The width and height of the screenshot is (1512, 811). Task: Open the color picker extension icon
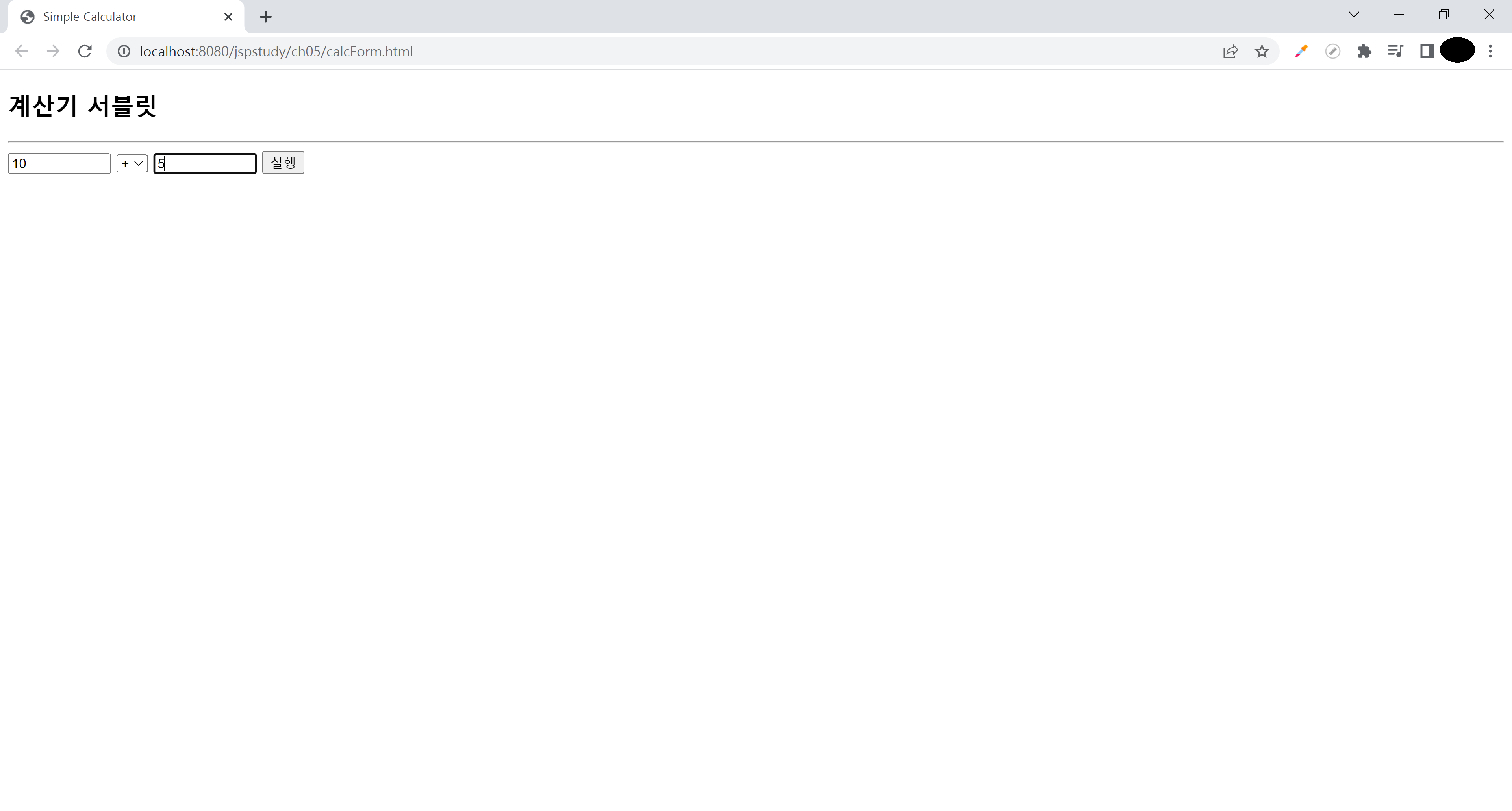click(x=1301, y=52)
